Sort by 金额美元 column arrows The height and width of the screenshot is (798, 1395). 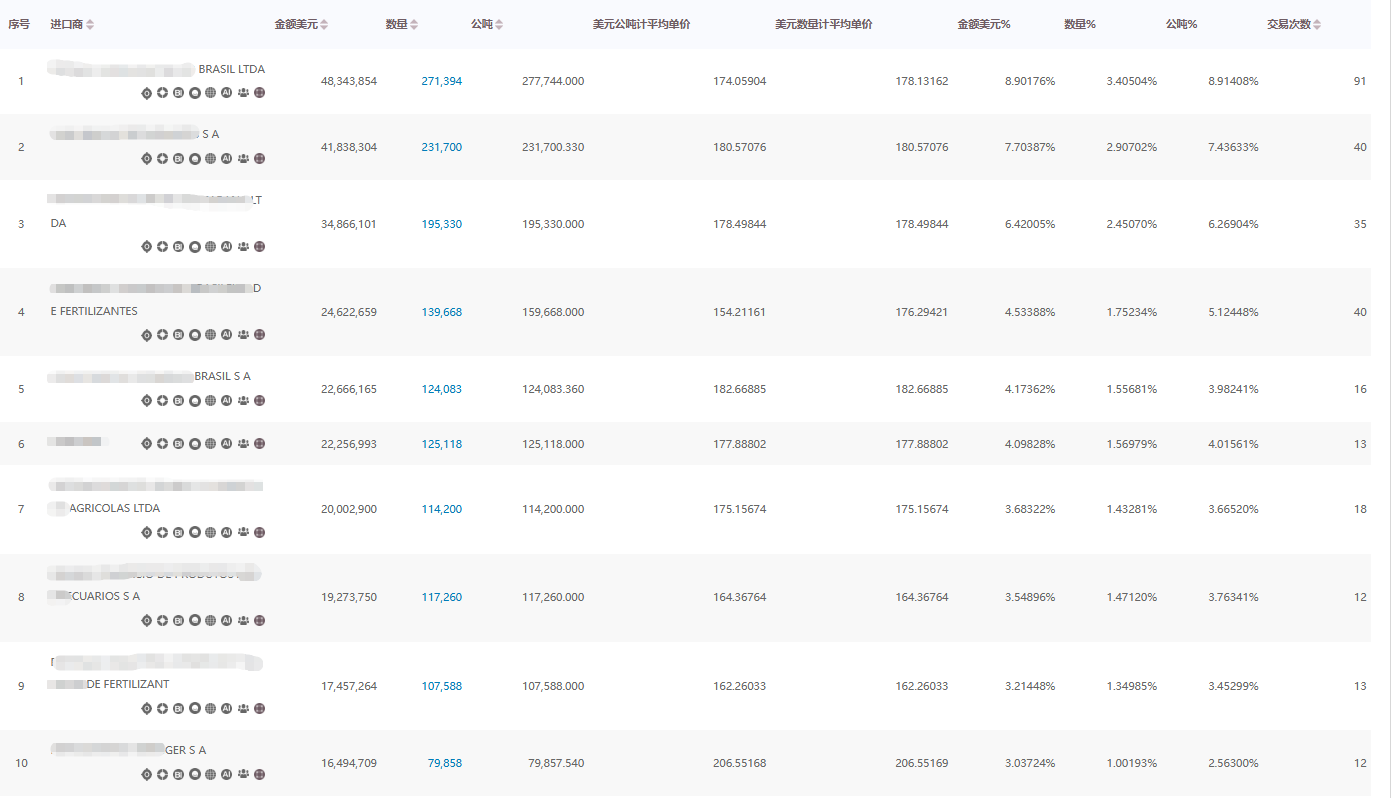pyautogui.click(x=324, y=25)
